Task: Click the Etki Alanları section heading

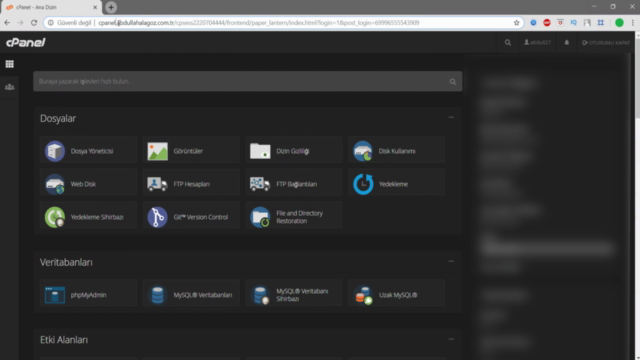Action: (64, 340)
